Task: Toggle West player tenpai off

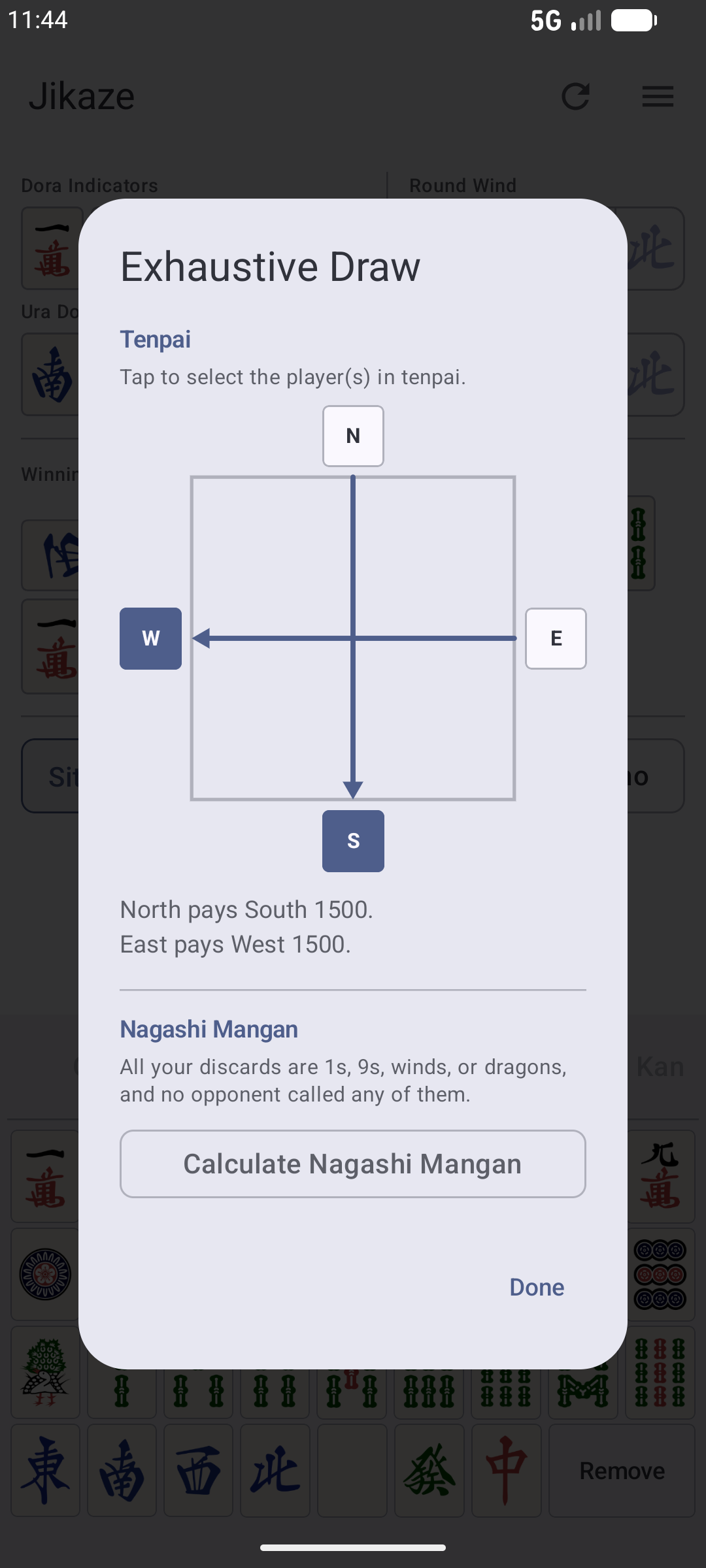Action: 150,638
